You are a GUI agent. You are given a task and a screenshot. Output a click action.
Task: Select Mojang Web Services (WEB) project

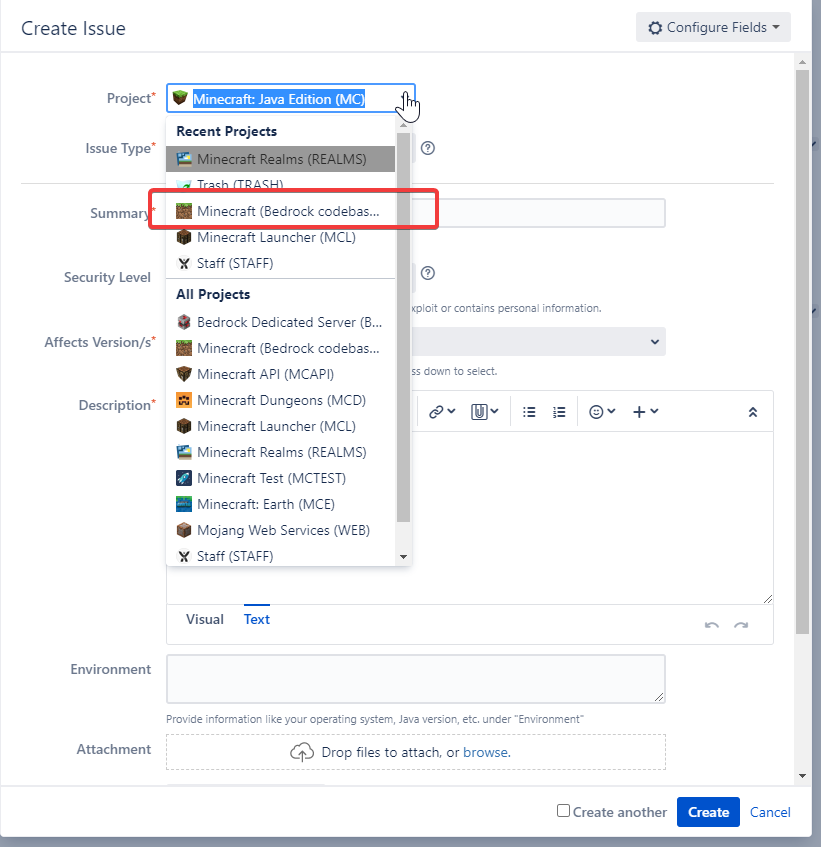[x=280, y=530]
